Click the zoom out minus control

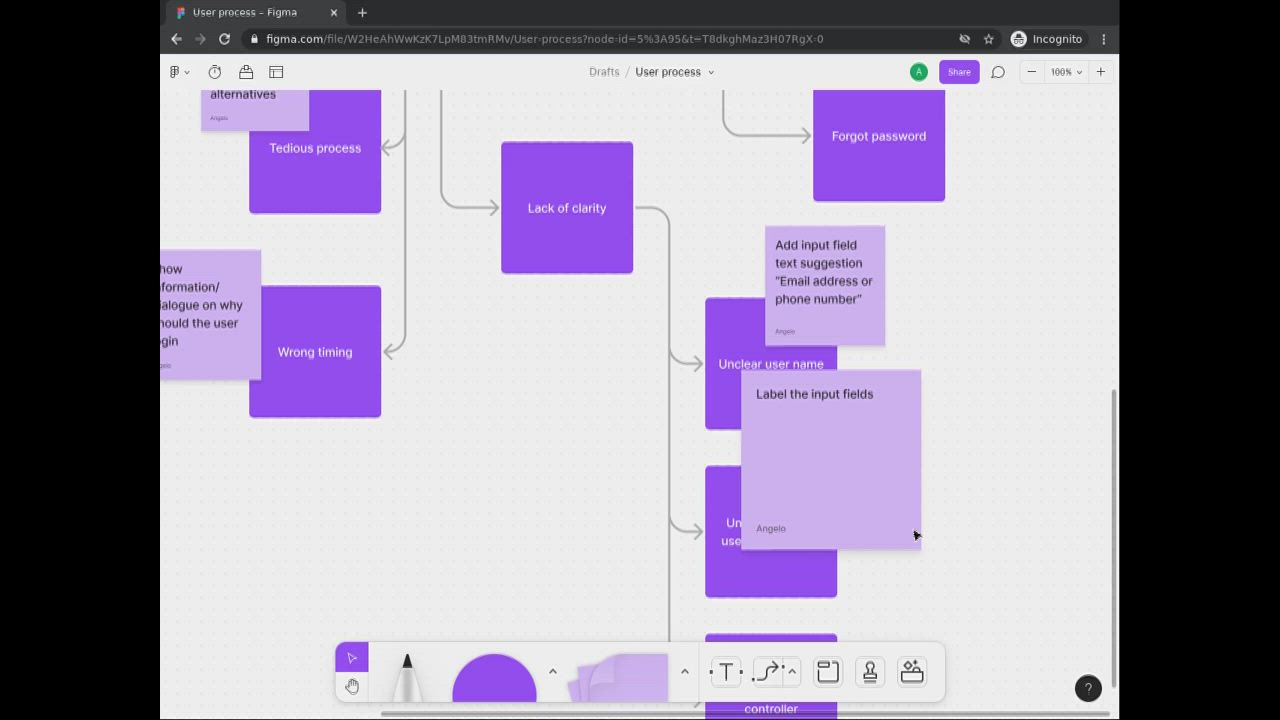pos(1031,72)
